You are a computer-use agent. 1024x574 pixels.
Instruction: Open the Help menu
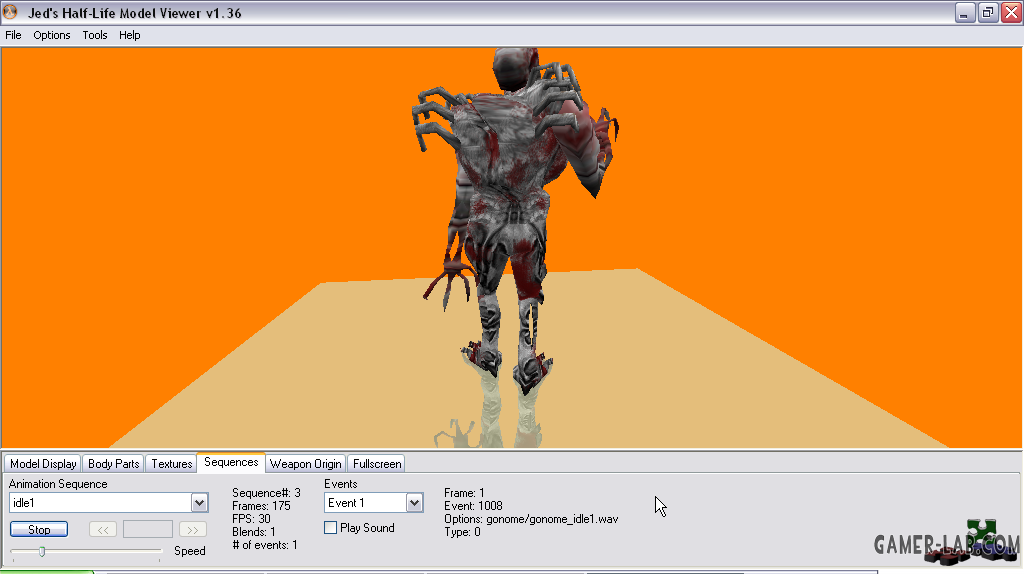[129, 35]
